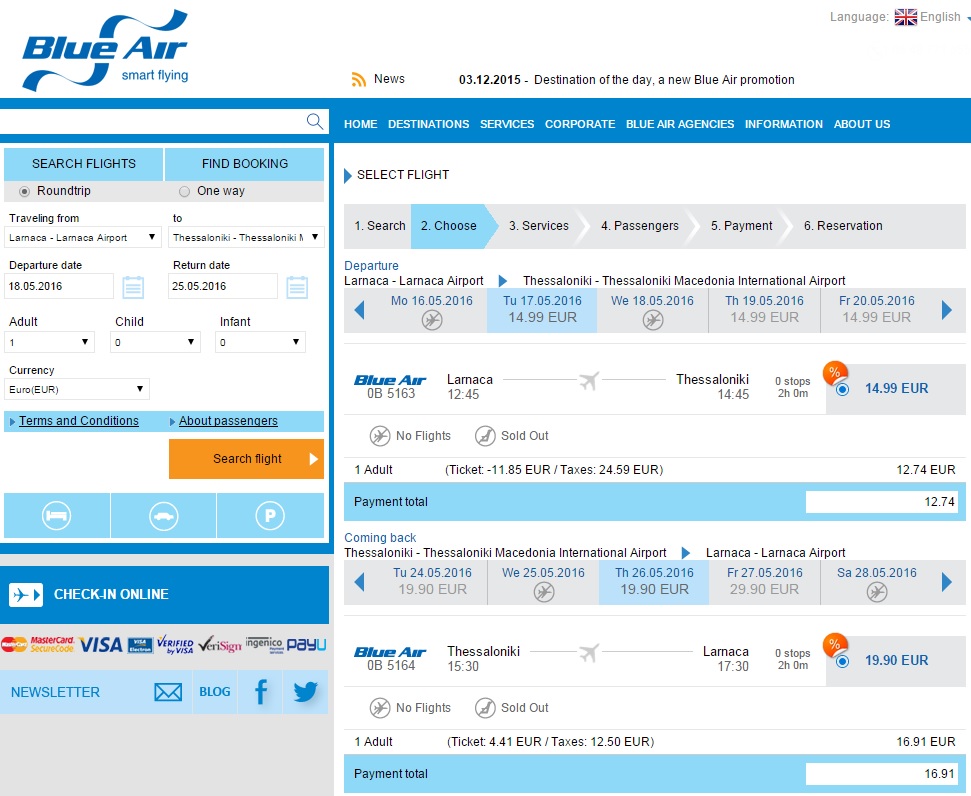The image size is (971, 796).
Task: Select return date Tu 24.05.2016
Action: point(432,582)
